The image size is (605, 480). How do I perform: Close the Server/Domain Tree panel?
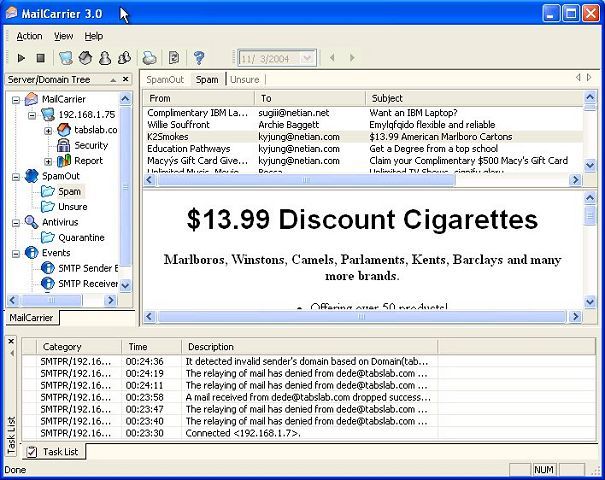tap(125, 79)
